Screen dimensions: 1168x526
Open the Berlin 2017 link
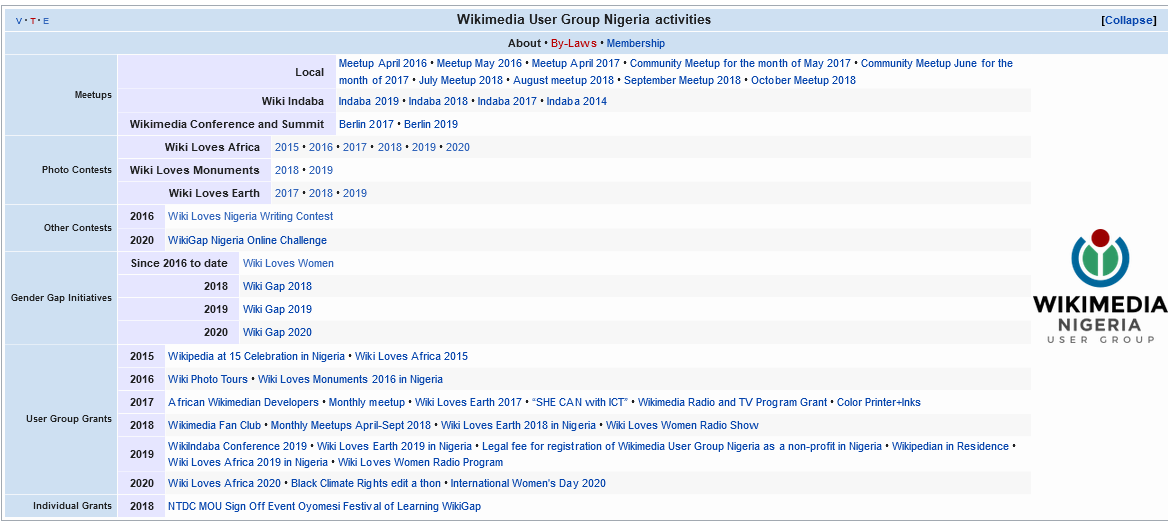point(366,124)
